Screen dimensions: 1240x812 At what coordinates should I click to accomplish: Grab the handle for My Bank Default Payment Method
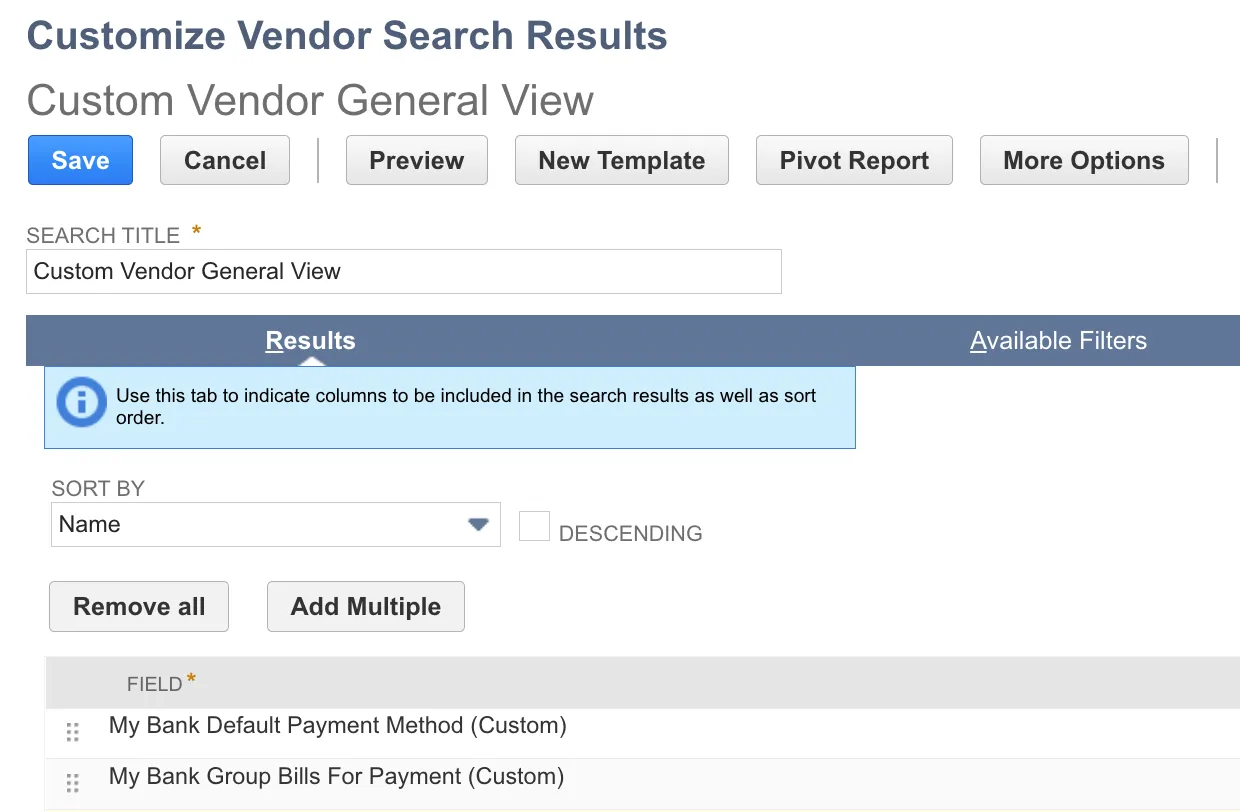72,732
